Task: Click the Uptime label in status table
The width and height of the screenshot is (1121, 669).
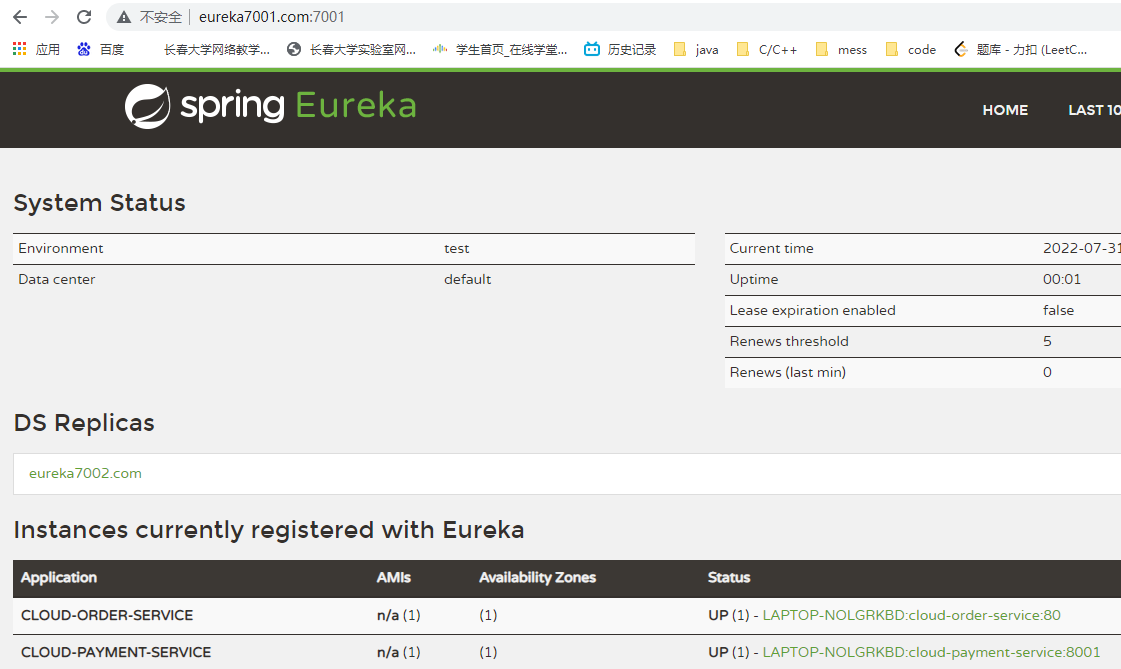Action: 754,279
